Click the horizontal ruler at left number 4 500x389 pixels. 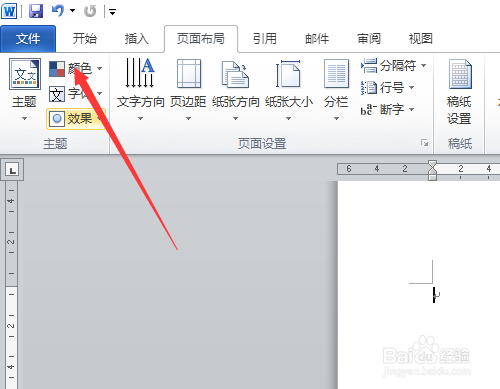pos(377,169)
